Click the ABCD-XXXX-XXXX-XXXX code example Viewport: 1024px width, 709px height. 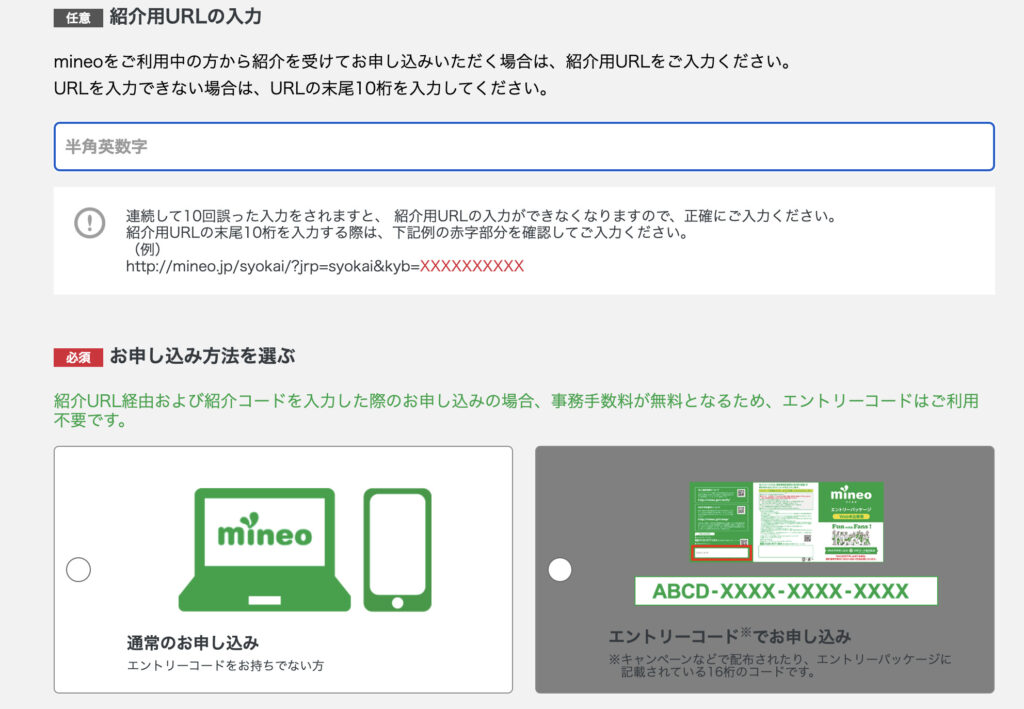coord(786,591)
